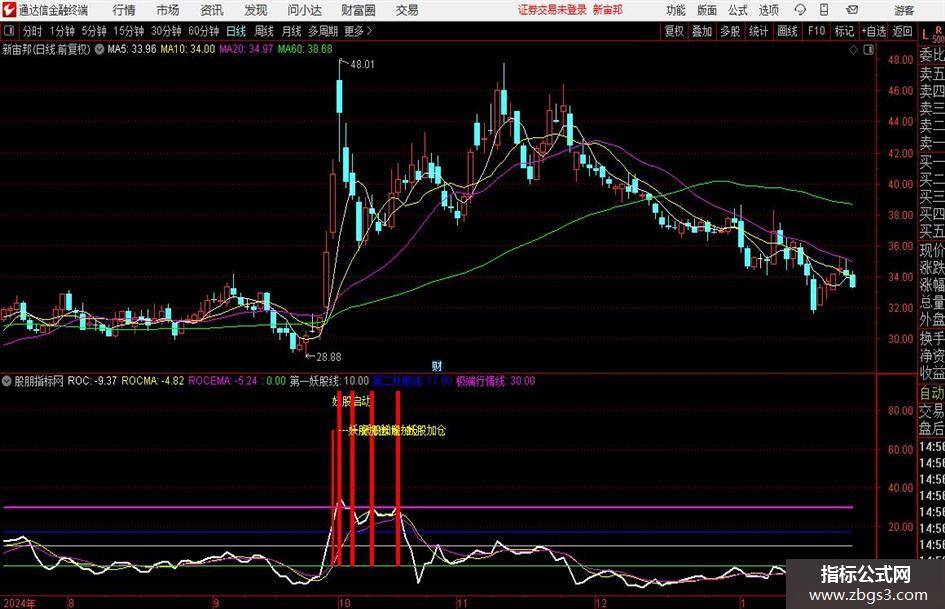
Task: Open the 发现 menu
Action: click(256, 10)
